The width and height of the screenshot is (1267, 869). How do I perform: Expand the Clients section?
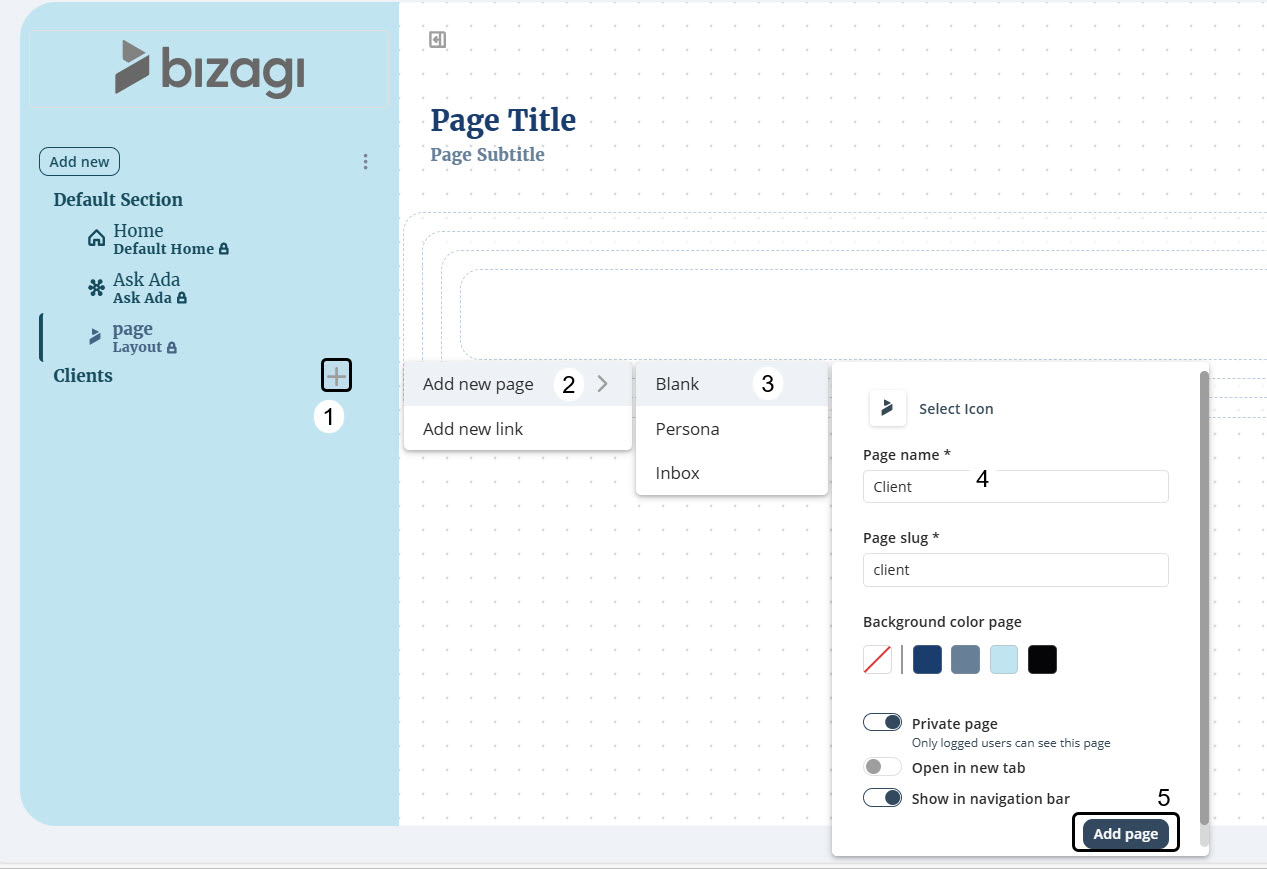pyautogui.click(x=83, y=376)
